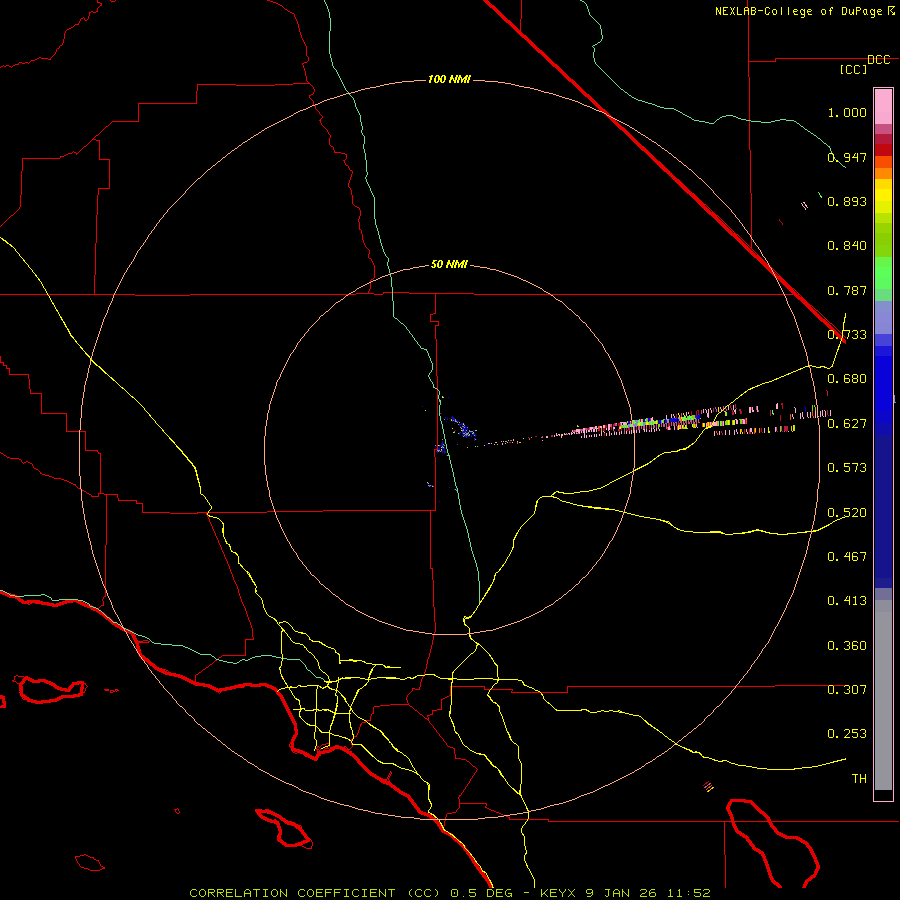The width and height of the screenshot is (900, 900).
Task: Click the CORRELATION COEFFICIENT (CC) caption text
Action: click(x=316, y=893)
